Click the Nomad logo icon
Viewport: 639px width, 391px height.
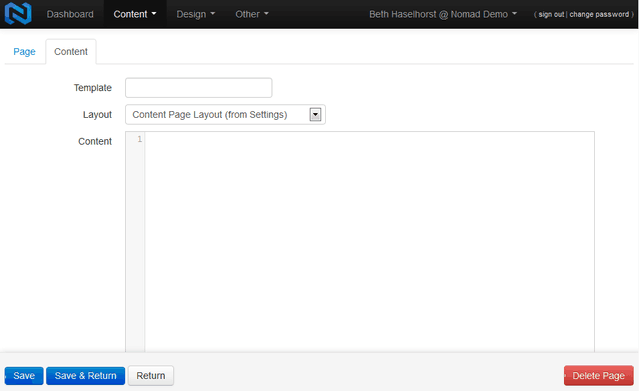click(18, 13)
